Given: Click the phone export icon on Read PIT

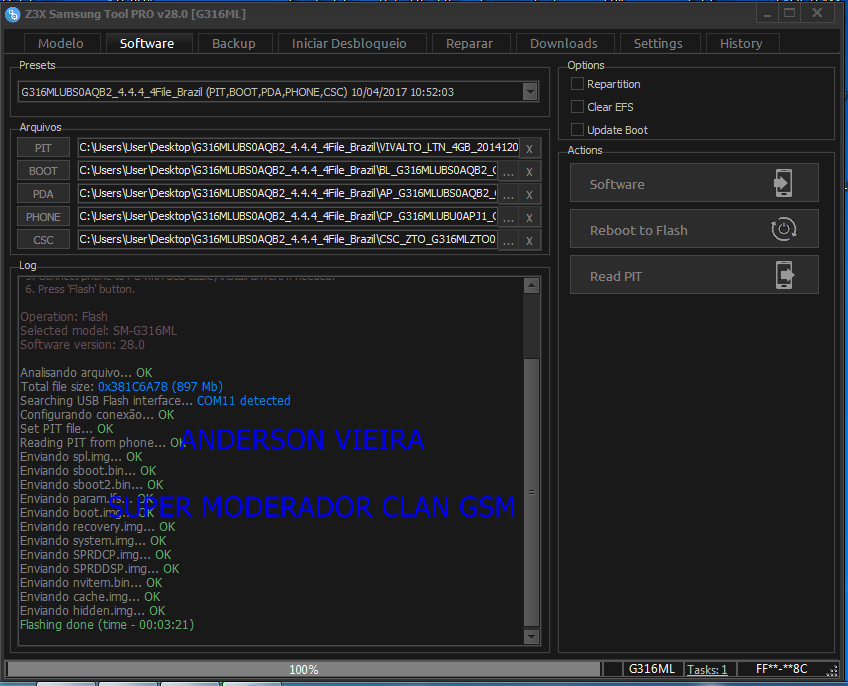Looking at the screenshot, I should 785,275.
